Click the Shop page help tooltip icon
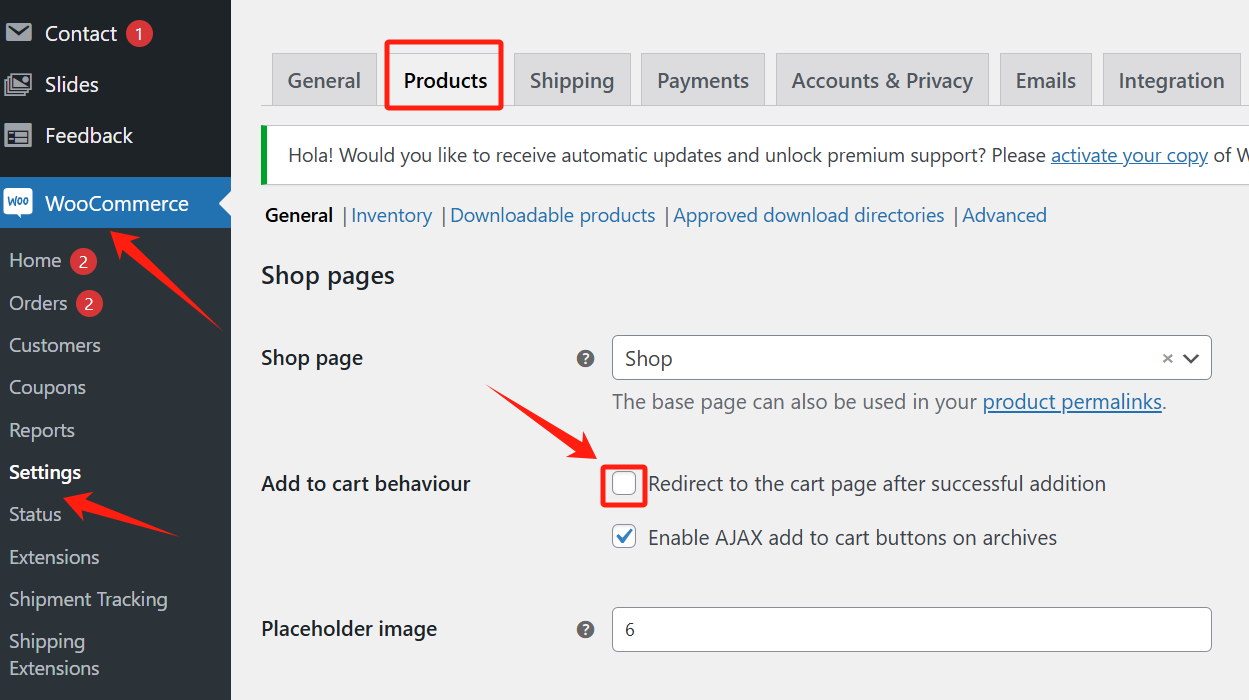 [x=585, y=357]
